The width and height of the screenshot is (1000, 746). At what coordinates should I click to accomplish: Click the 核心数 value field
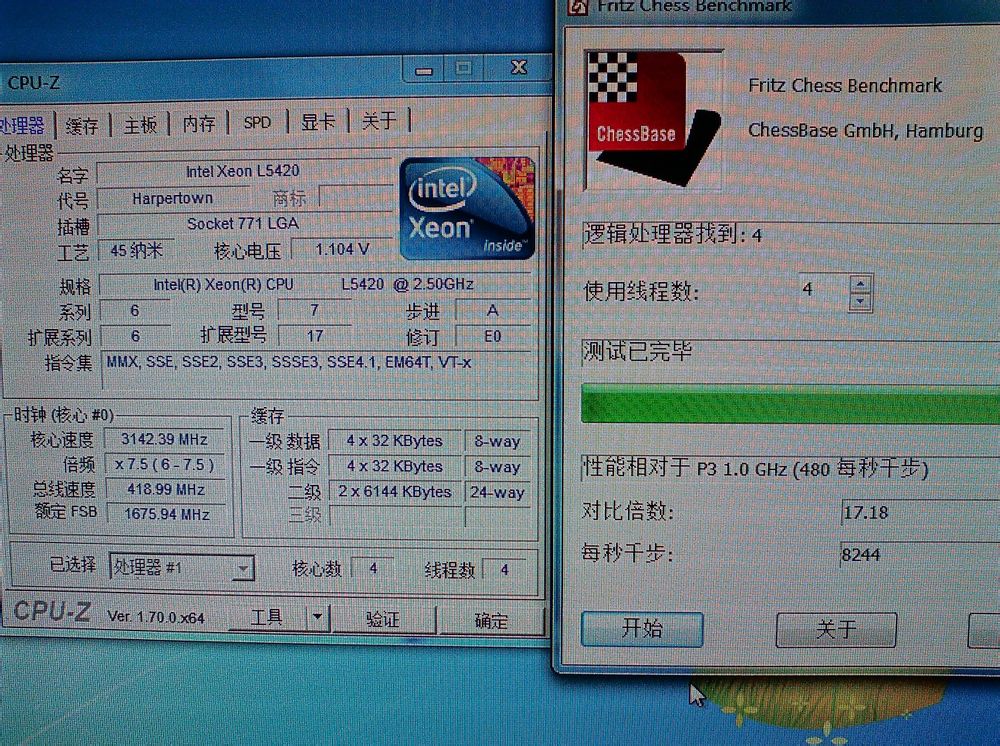coord(372,568)
